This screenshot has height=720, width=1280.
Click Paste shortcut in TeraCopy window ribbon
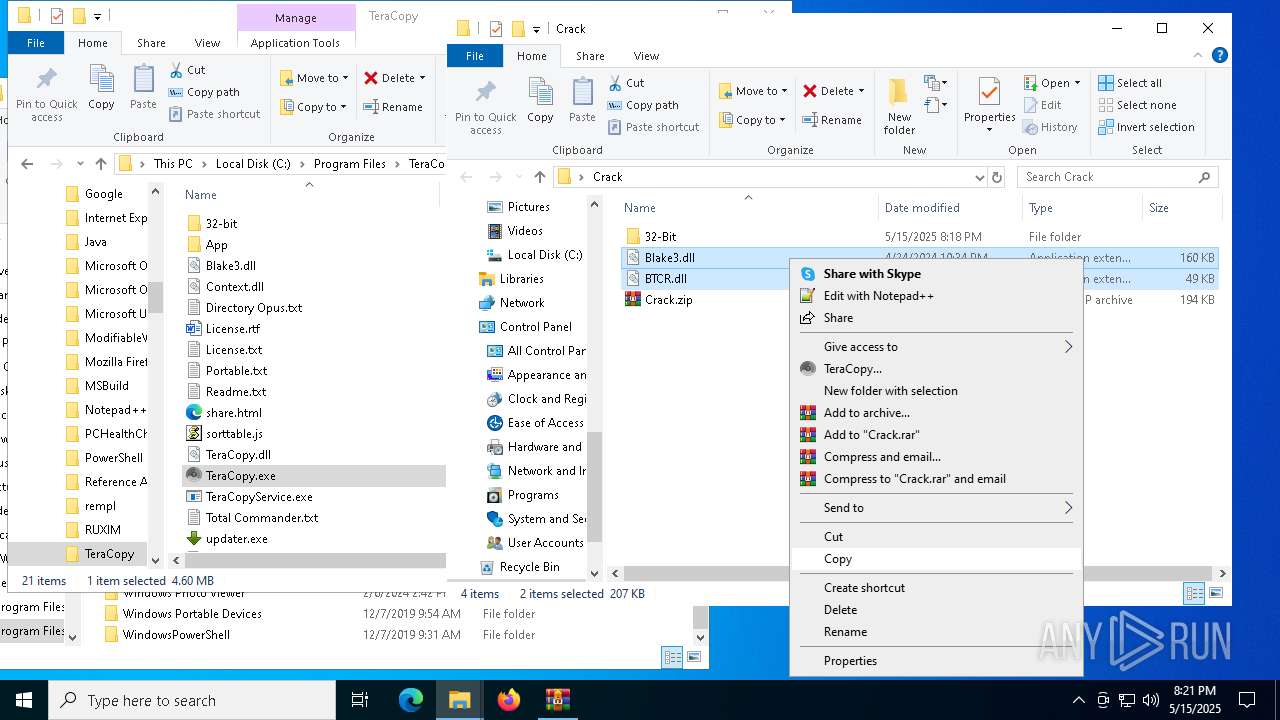click(x=215, y=114)
